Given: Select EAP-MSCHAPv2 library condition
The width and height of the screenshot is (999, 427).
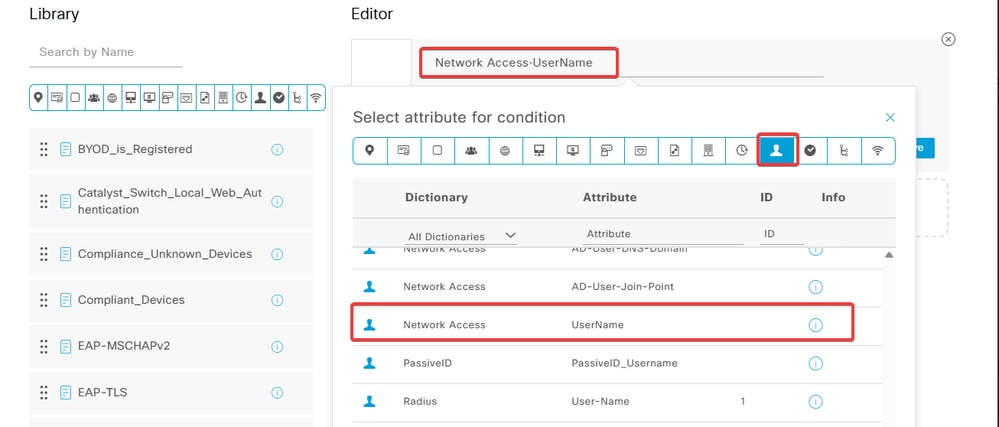Looking at the screenshot, I should point(171,347).
